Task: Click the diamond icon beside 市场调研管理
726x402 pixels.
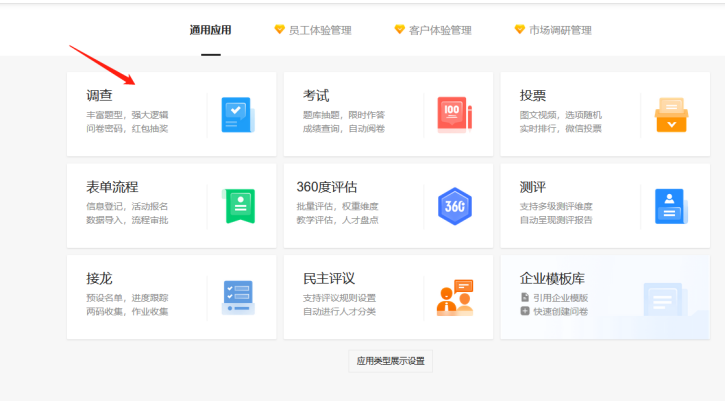Action: tap(519, 30)
